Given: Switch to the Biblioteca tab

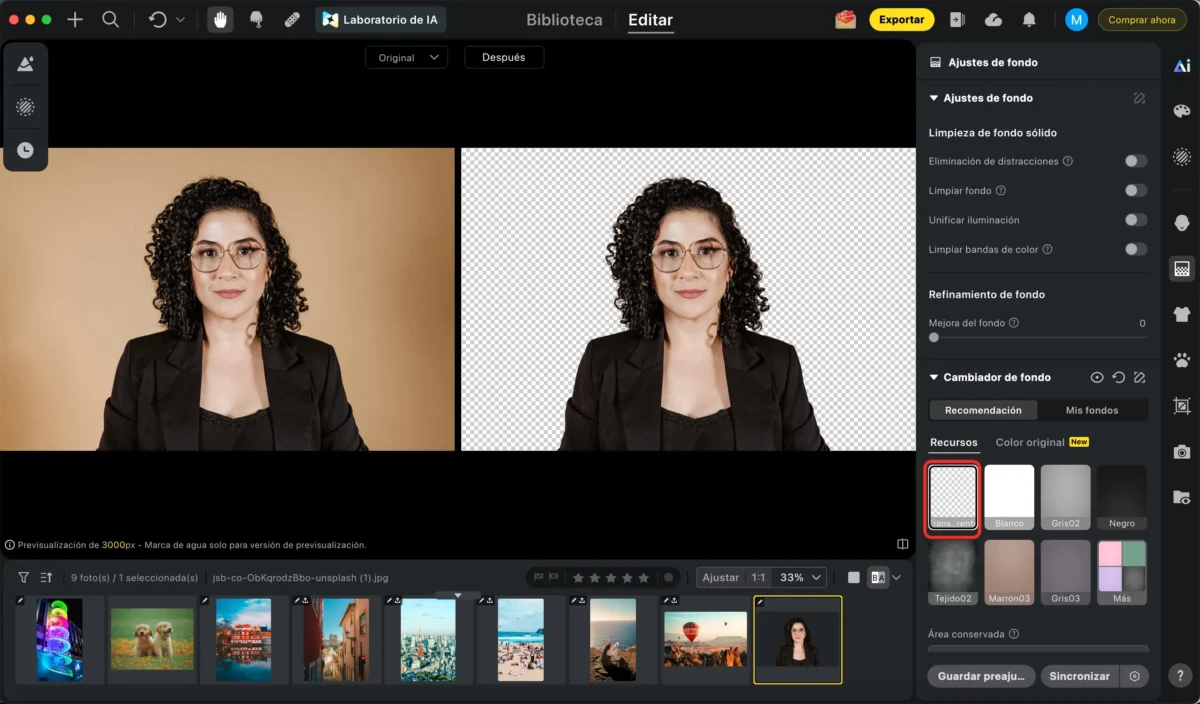Looking at the screenshot, I should tap(564, 20).
